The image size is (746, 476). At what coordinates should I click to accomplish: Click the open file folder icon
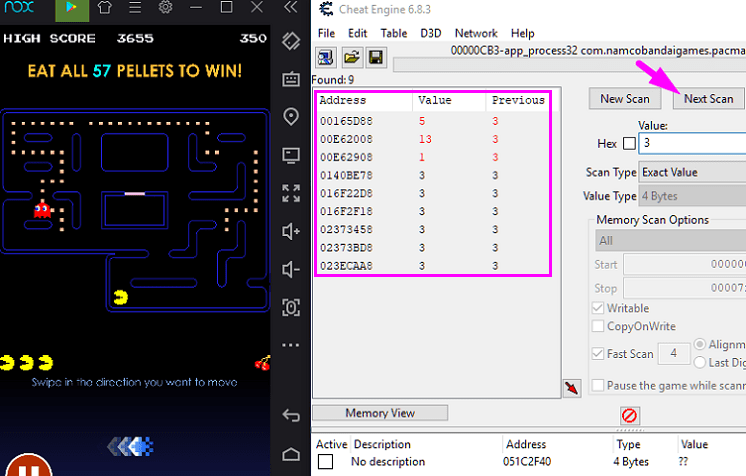(x=352, y=58)
